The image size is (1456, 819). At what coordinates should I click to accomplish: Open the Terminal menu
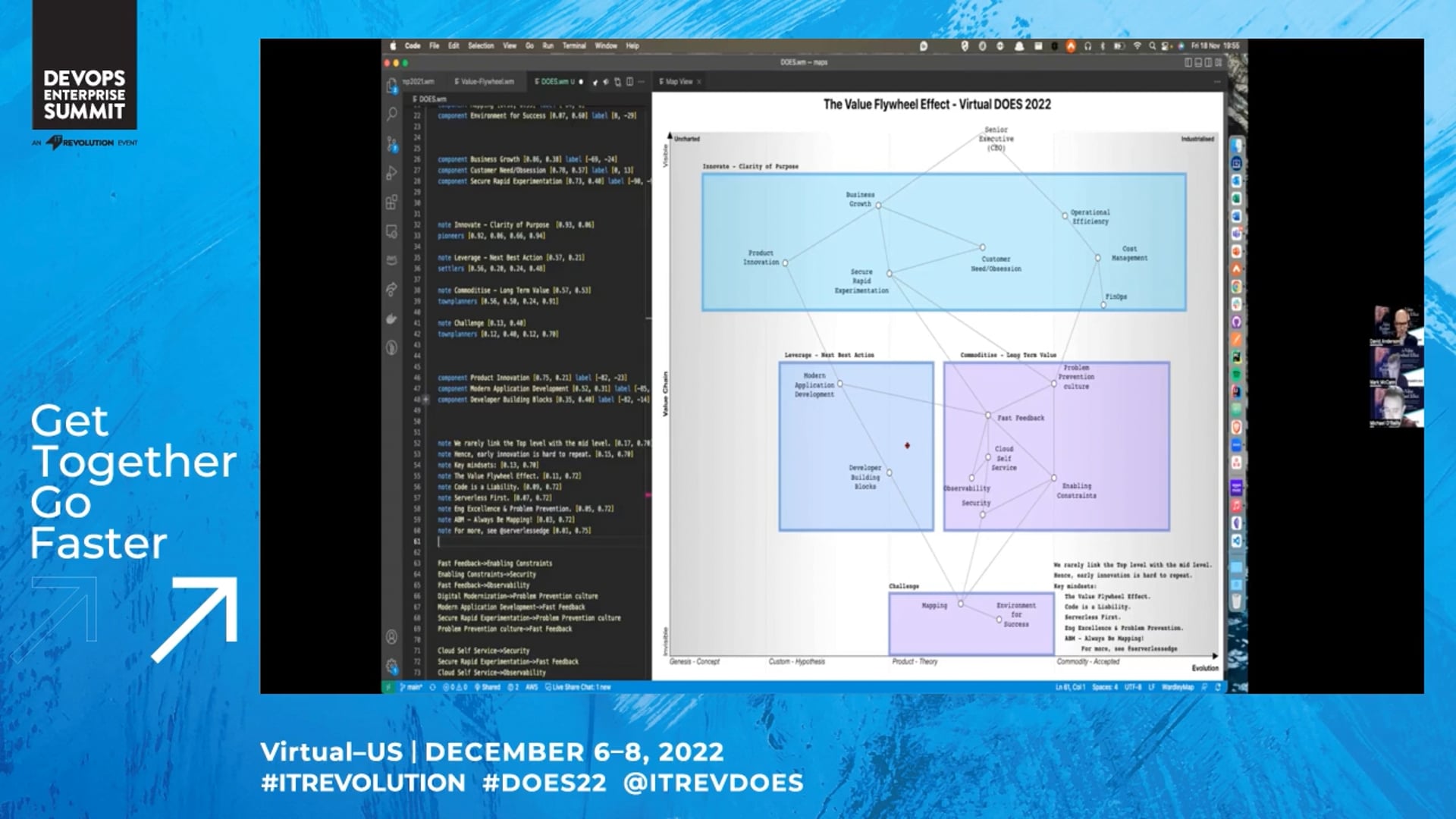[574, 46]
